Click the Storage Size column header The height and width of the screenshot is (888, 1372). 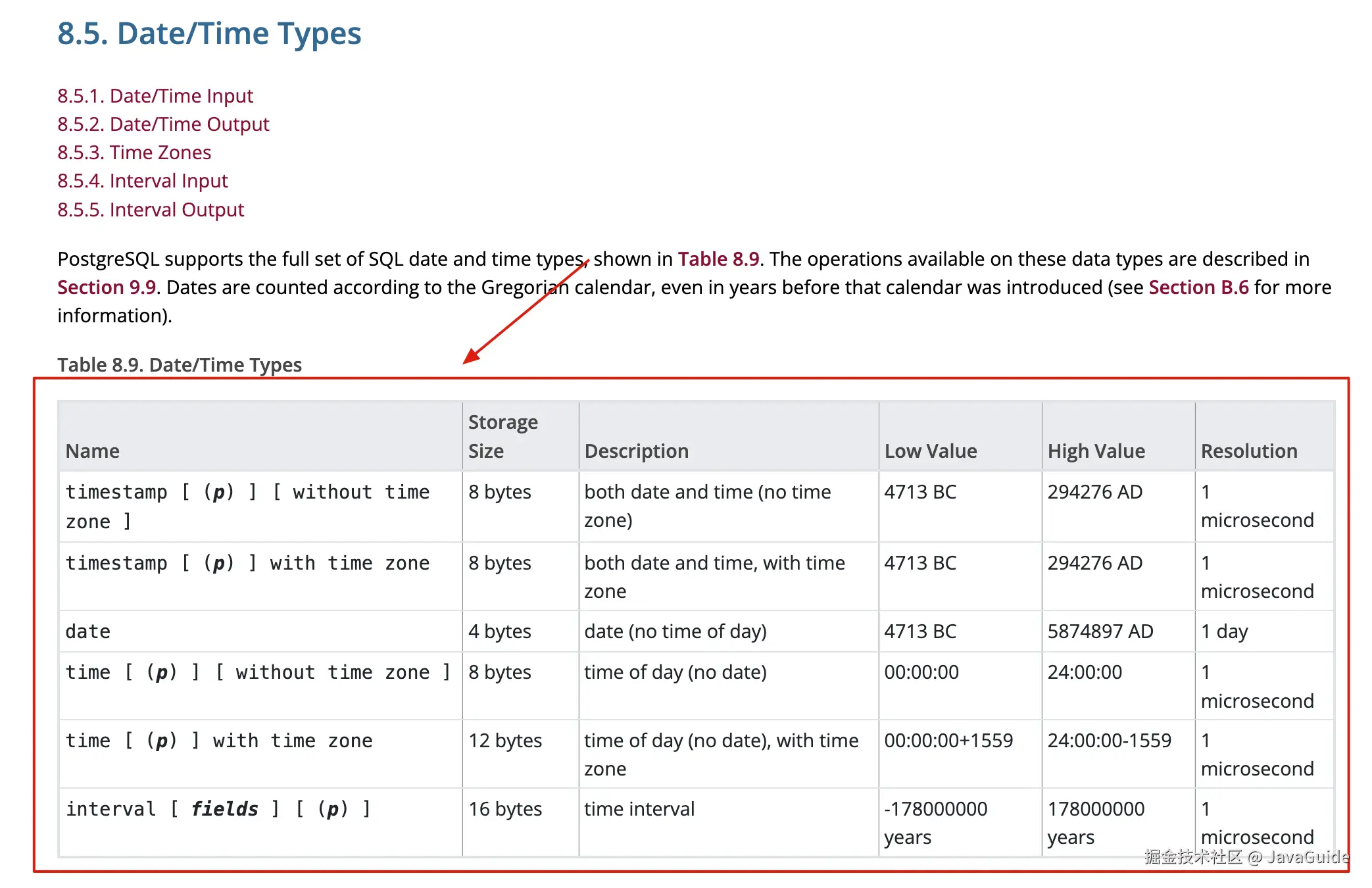502,436
